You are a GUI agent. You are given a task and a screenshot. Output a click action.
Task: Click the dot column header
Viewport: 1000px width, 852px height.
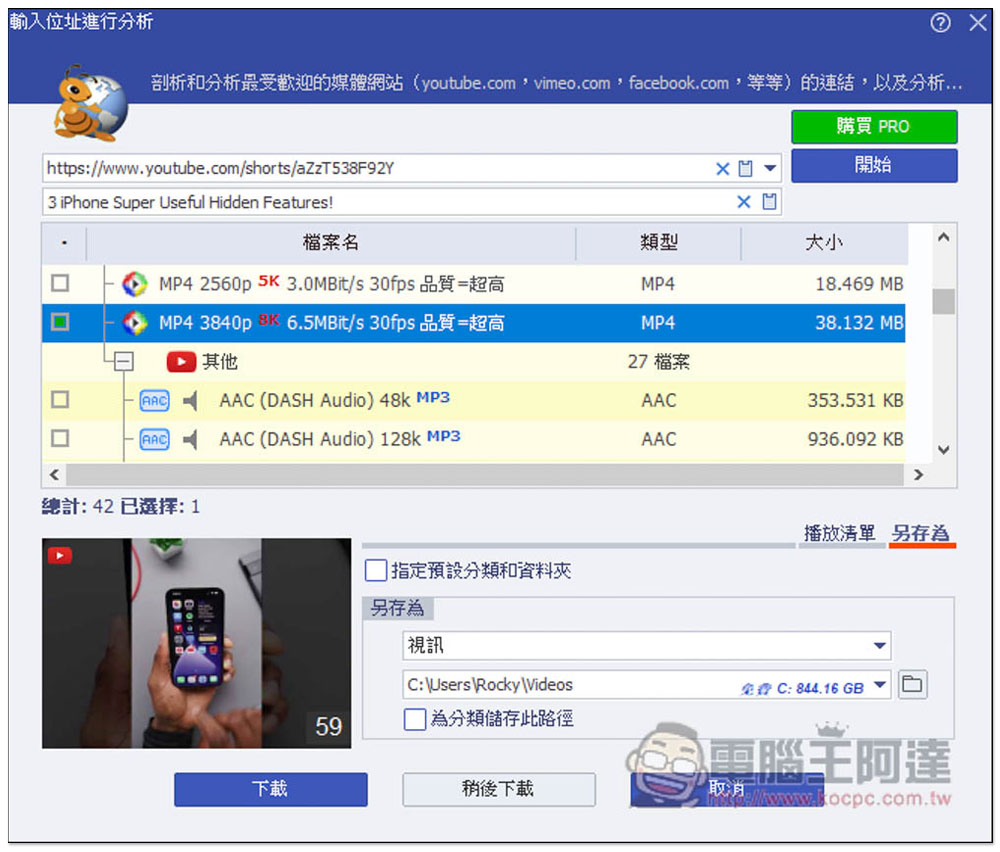64,243
